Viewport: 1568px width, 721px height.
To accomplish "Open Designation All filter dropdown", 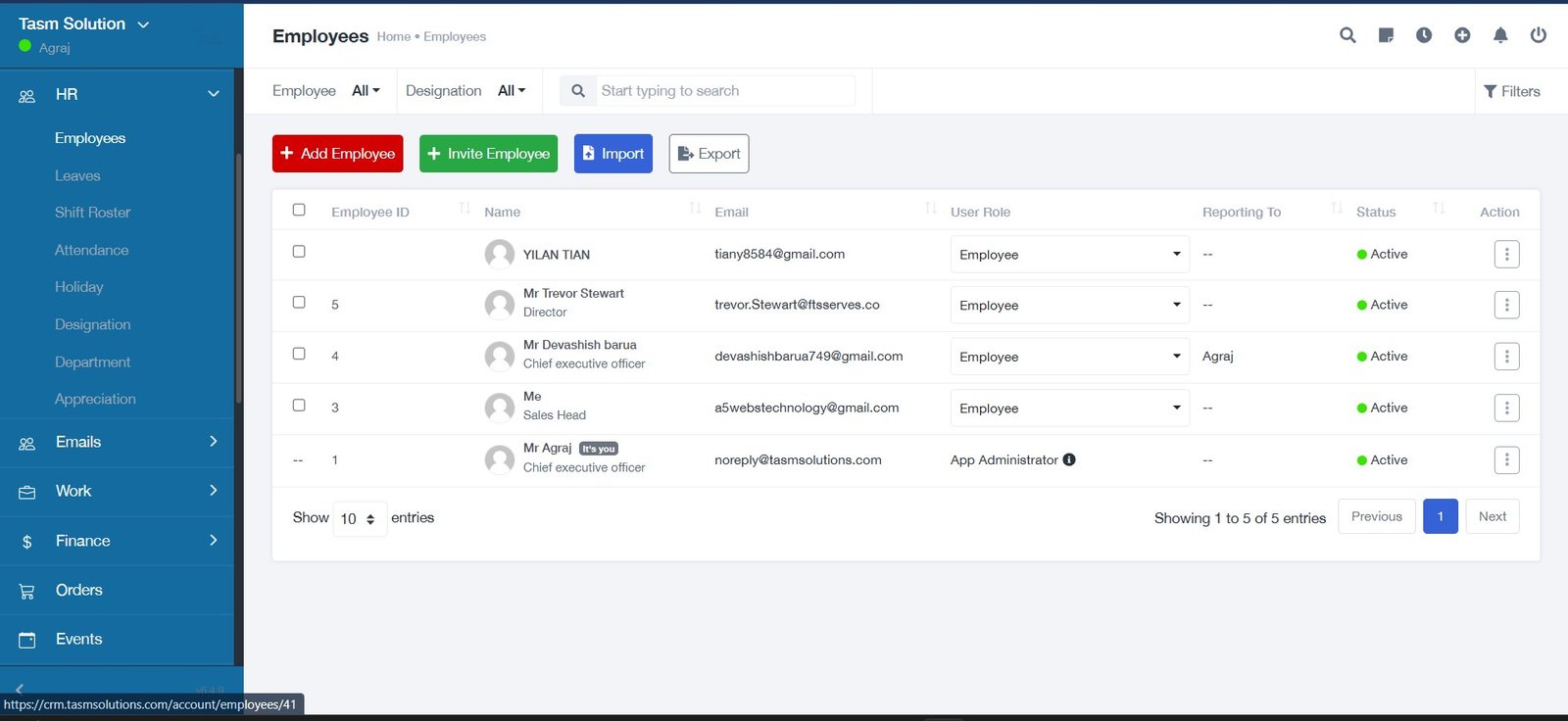I will (x=512, y=91).
